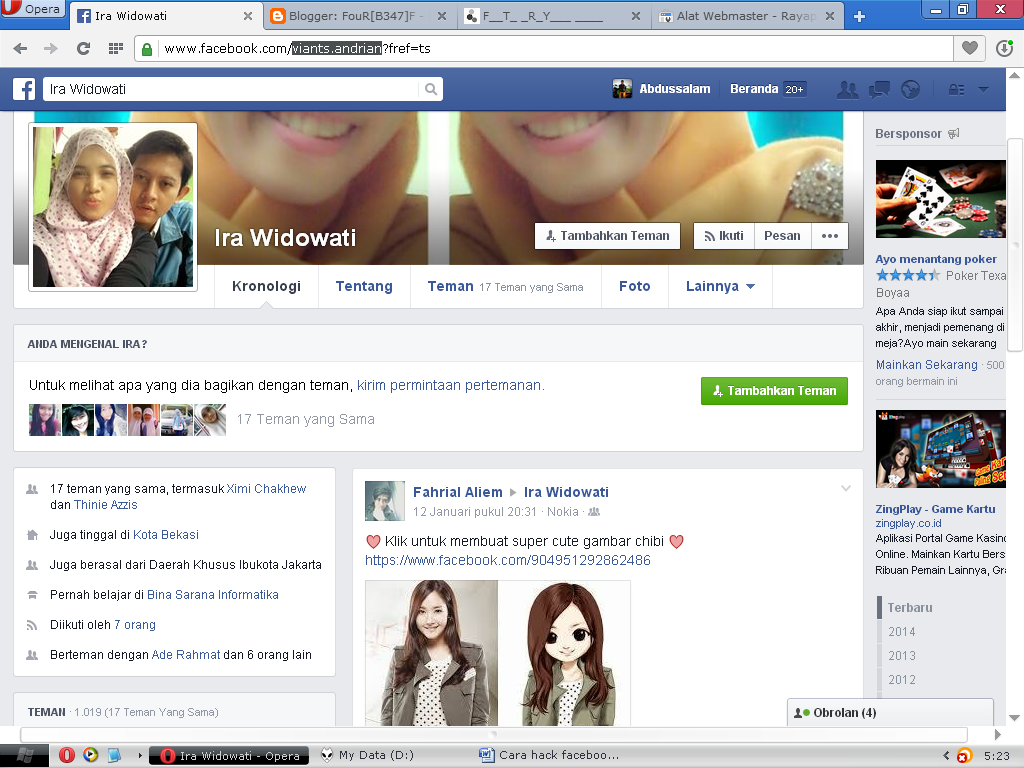The height and width of the screenshot is (768, 1024).
Task: Go back with the browser back arrow
Action: [x=20, y=48]
